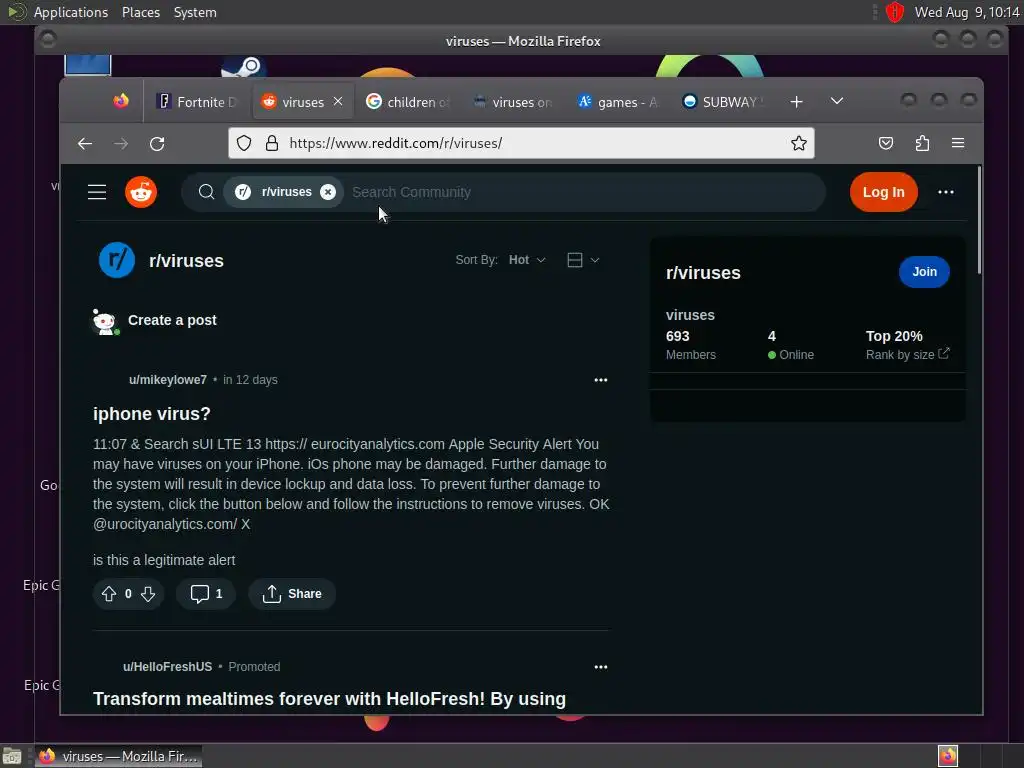Click the Log In button

(x=884, y=192)
